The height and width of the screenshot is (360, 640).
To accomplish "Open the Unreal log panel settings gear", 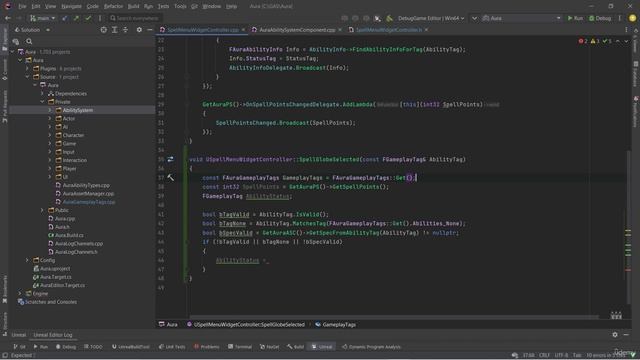I will [x=615, y=335].
